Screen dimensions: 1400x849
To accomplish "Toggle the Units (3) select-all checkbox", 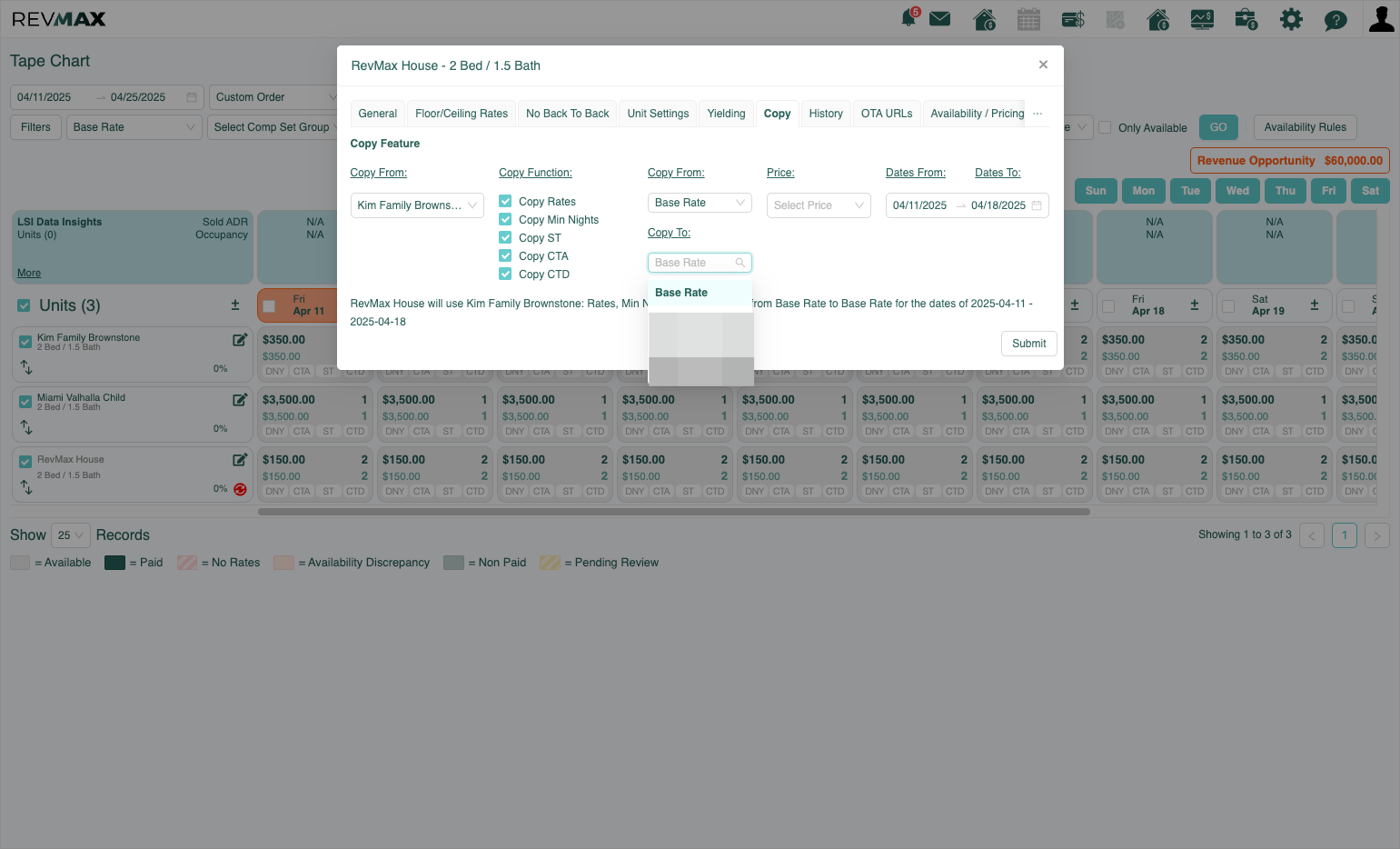I will pos(25,305).
